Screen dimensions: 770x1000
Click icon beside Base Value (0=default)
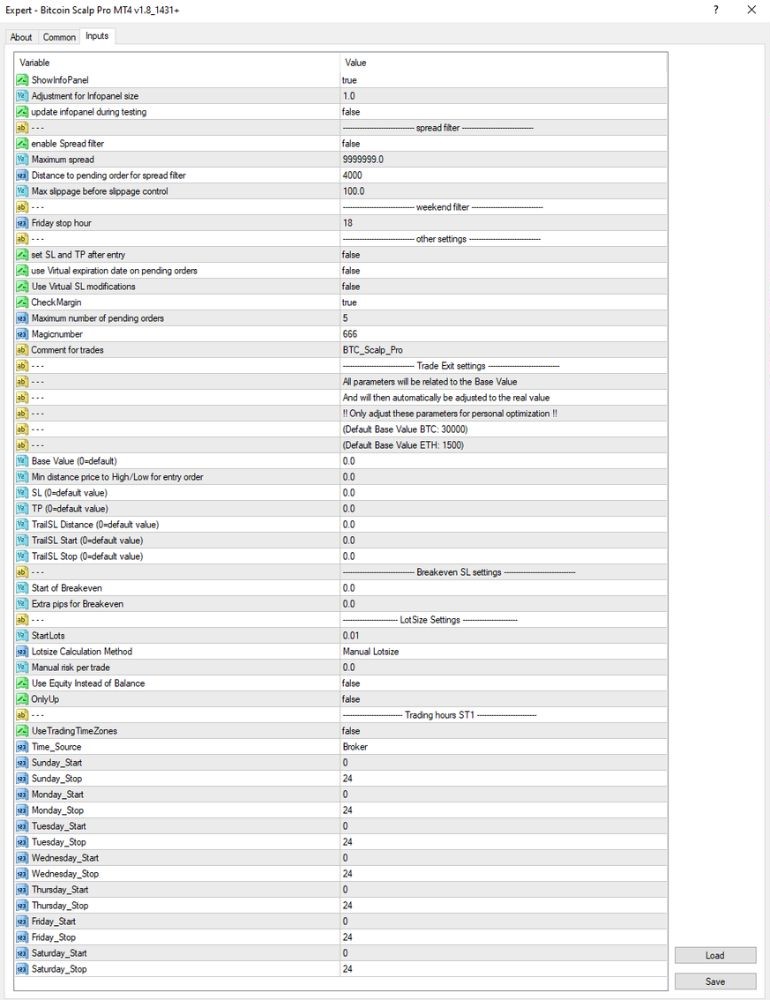tap(22, 461)
